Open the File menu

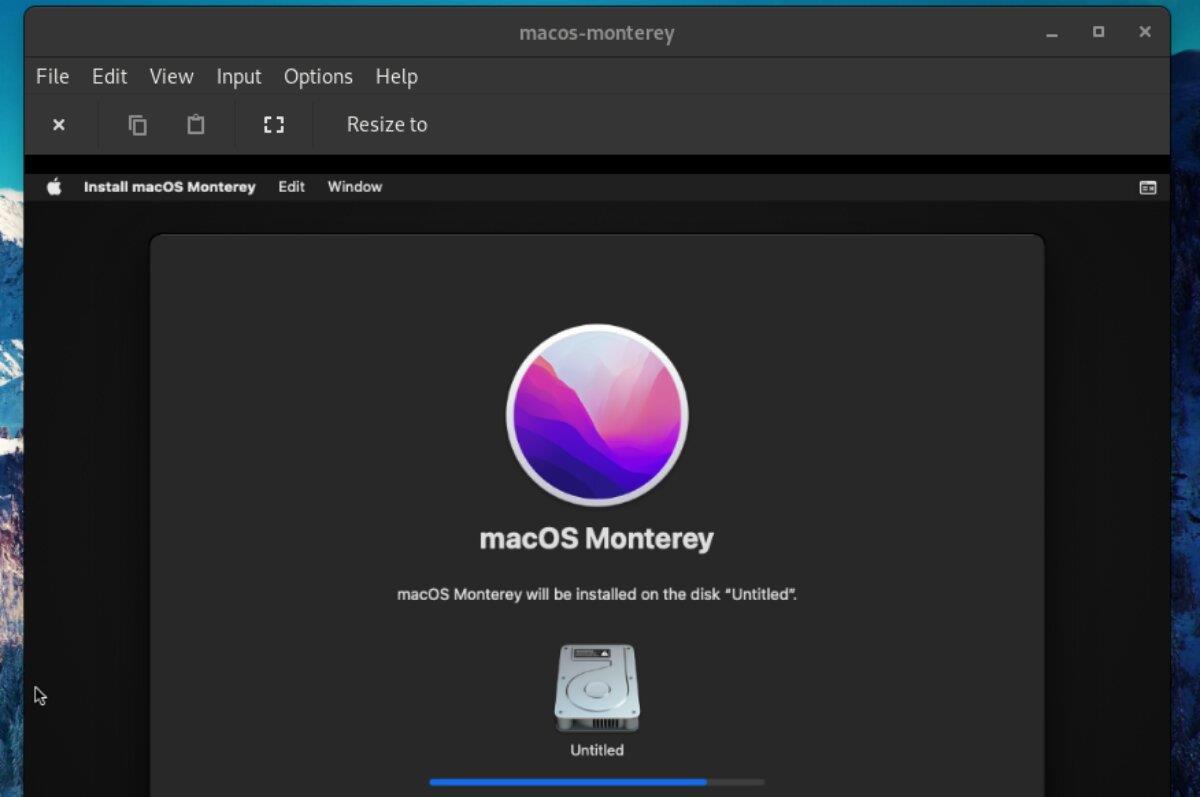pos(52,76)
